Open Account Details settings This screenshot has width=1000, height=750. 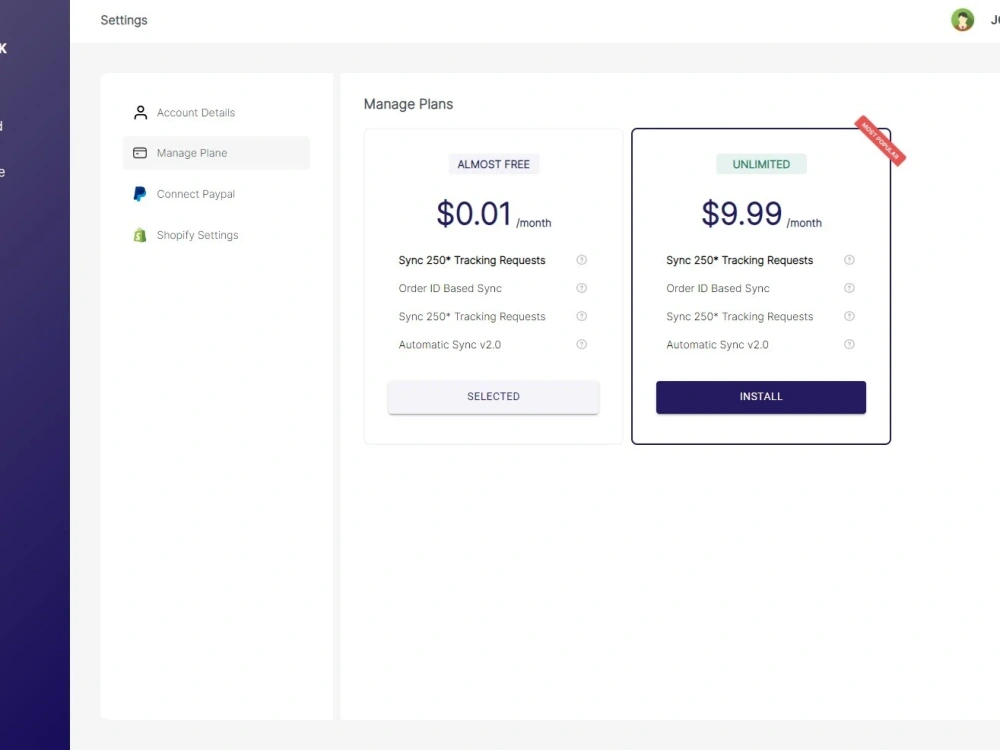[216, 112]
